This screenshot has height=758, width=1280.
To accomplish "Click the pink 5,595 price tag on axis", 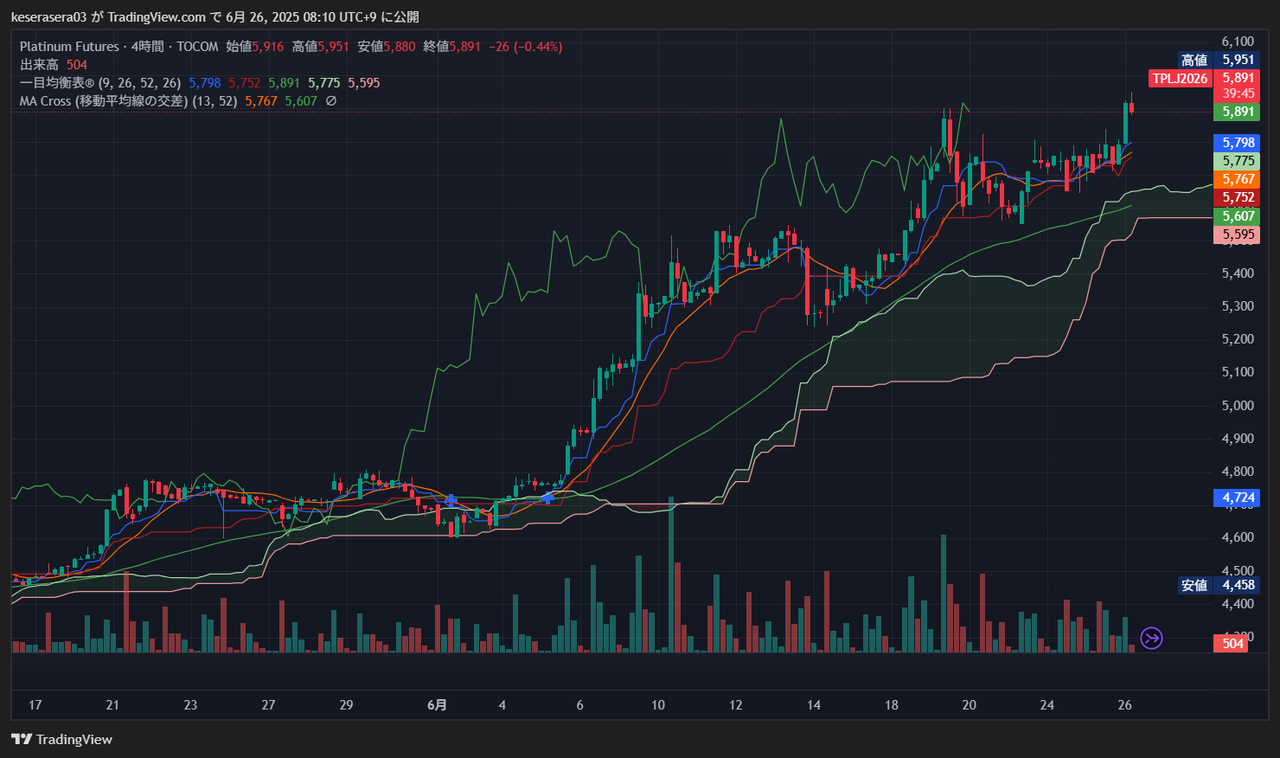I will (x=1235, y=234).
